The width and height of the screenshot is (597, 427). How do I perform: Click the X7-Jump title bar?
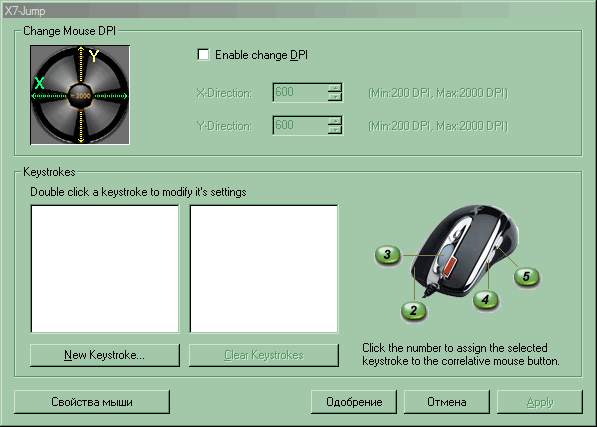tap(298, 11)
